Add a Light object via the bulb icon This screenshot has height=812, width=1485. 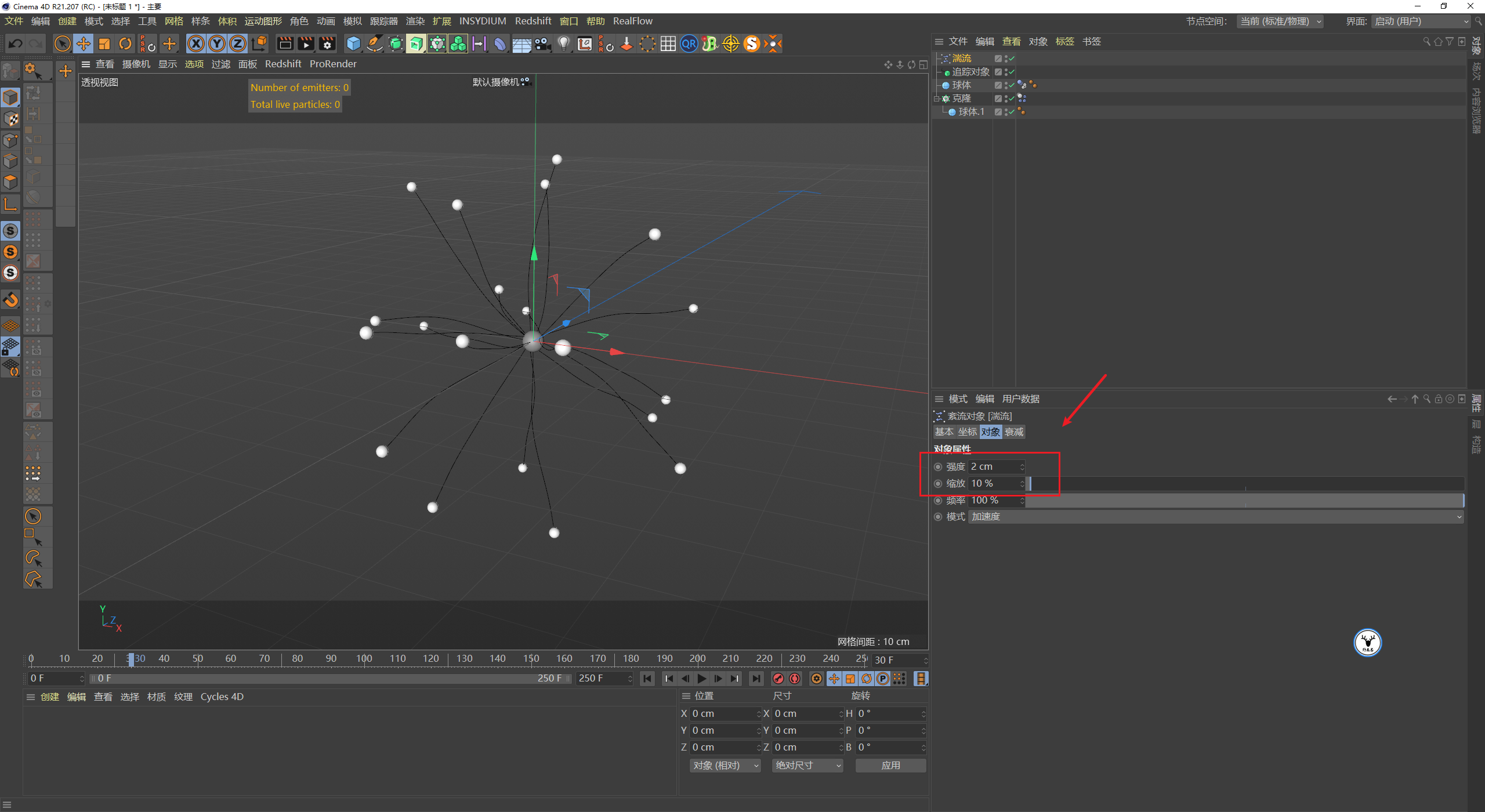pyautogui.click(x=564, y=43)
